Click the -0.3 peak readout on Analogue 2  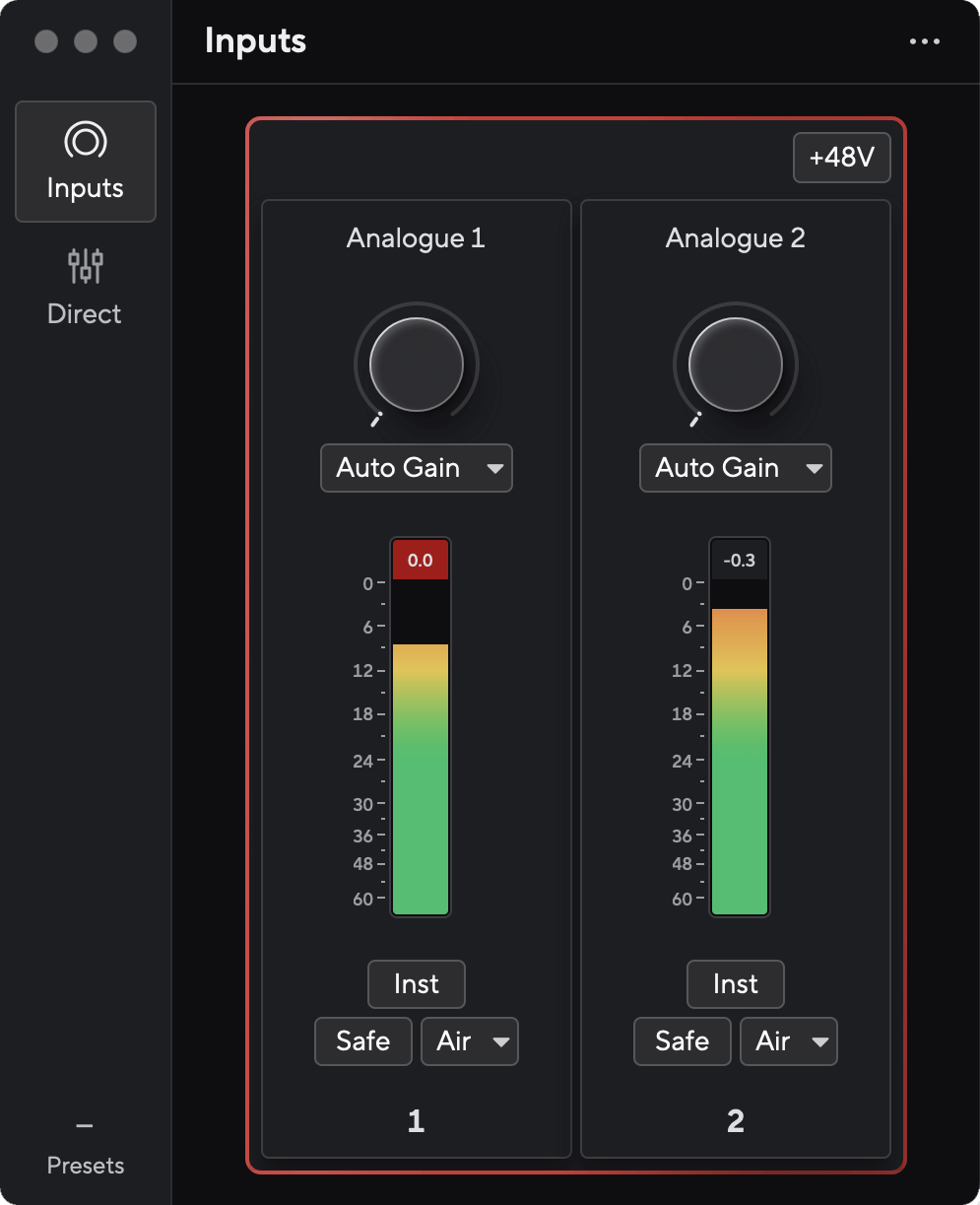(740, 559)
